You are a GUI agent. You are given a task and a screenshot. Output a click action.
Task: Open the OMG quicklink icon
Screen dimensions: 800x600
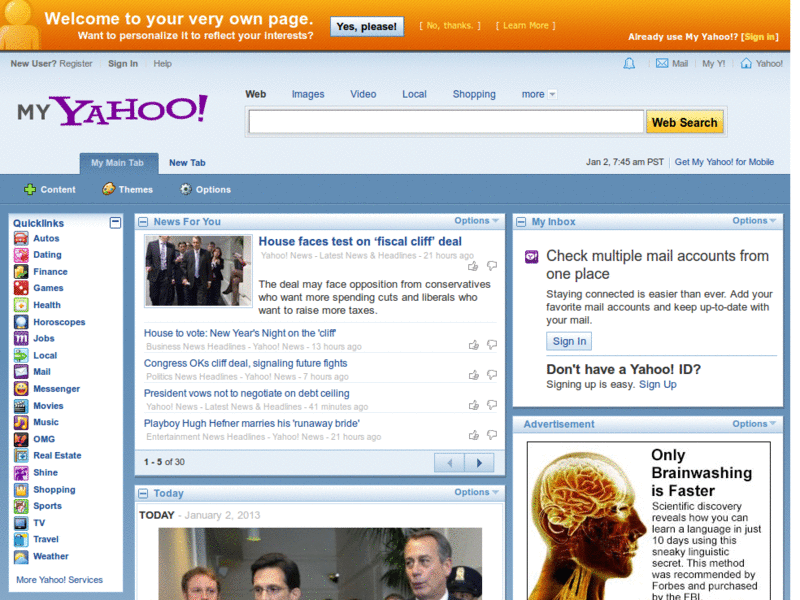click(x=21, y=439)
